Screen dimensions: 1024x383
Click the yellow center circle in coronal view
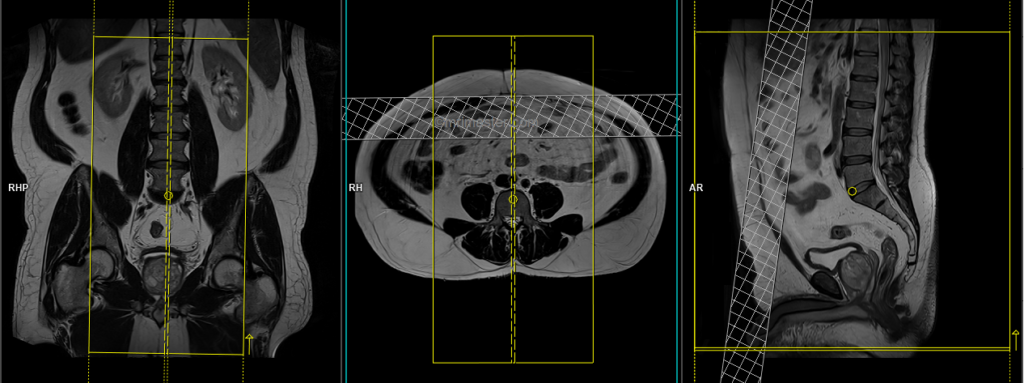coord(168,195)
